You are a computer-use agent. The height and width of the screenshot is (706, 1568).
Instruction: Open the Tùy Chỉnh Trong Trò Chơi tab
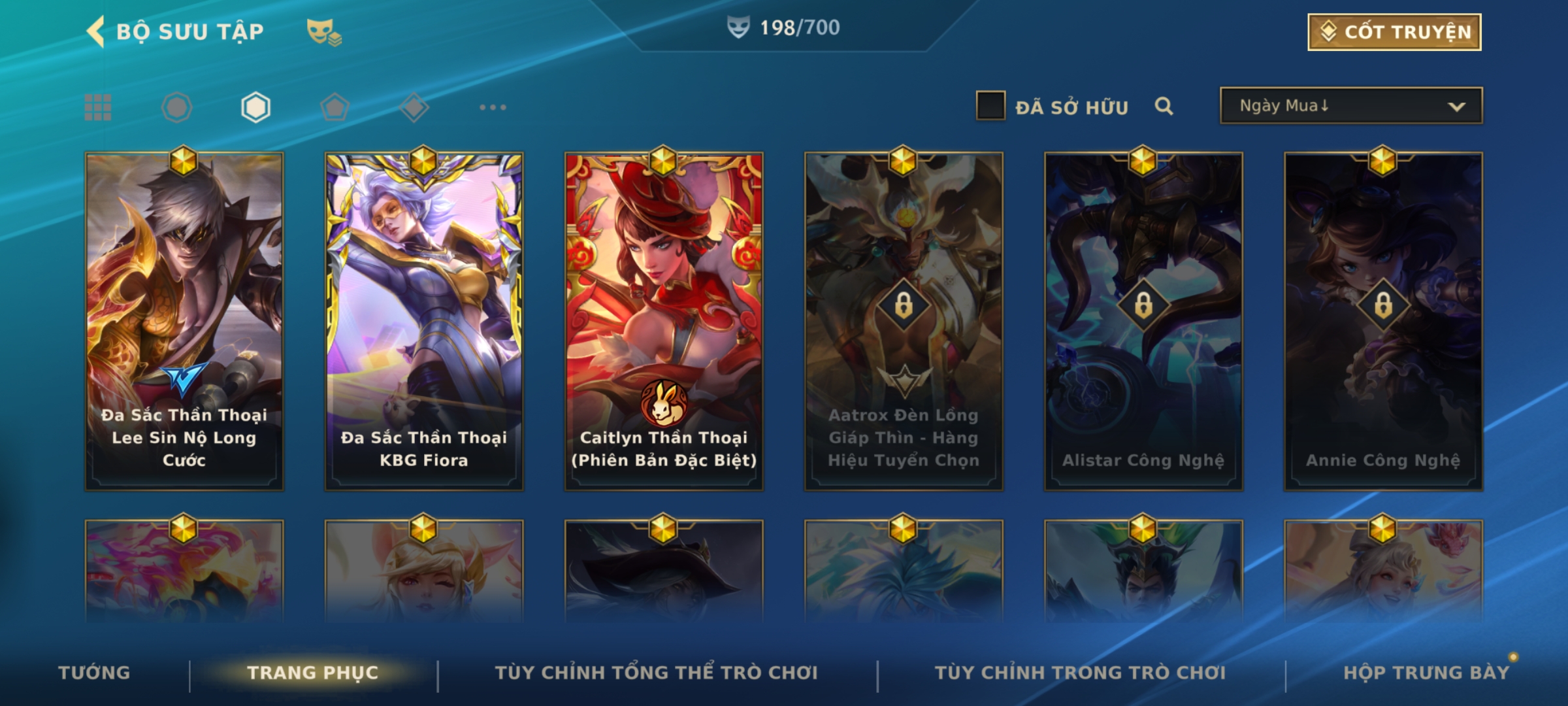1080,673
